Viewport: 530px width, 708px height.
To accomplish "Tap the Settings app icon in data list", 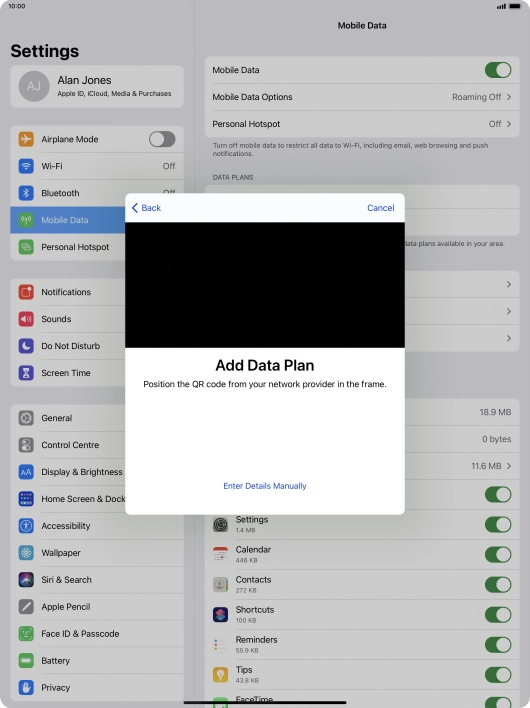I will point(220,525).
